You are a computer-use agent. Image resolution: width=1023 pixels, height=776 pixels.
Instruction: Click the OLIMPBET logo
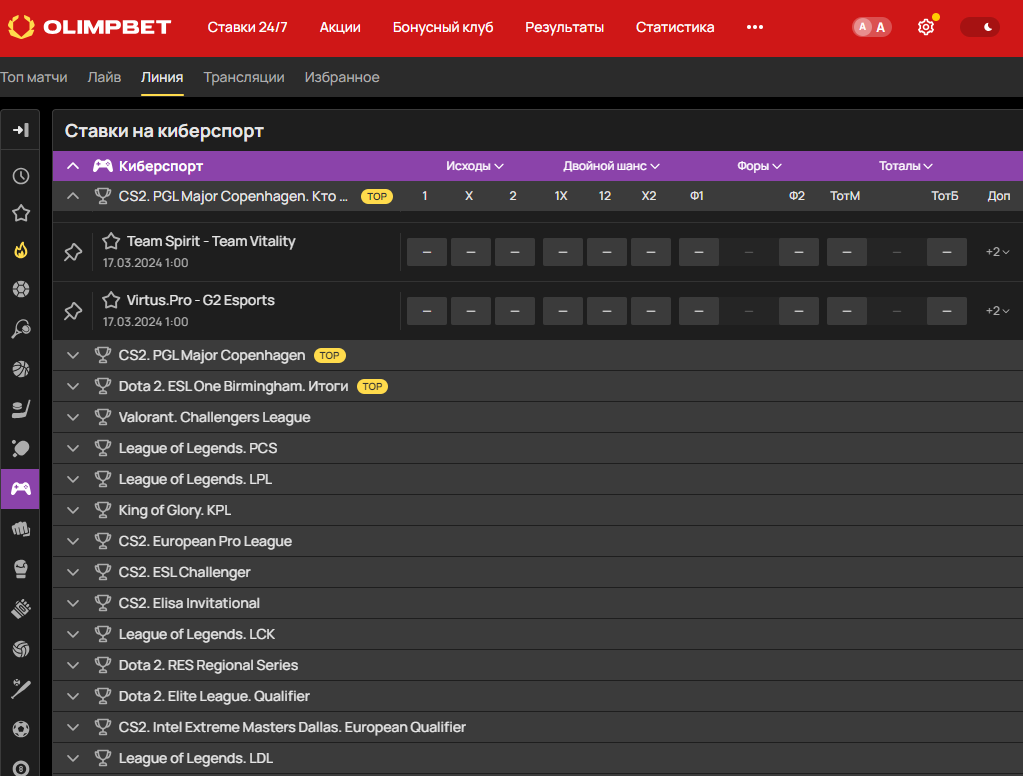coord(89,27)
